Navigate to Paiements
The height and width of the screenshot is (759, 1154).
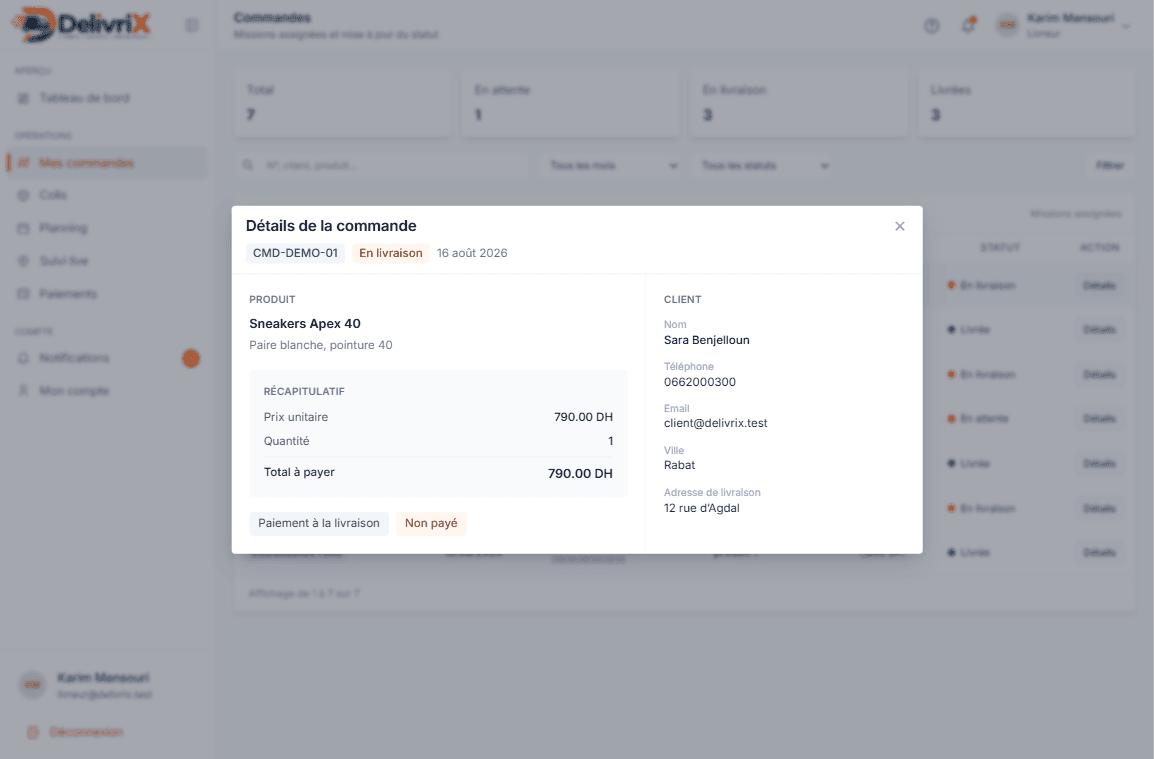tap(107, 294)
